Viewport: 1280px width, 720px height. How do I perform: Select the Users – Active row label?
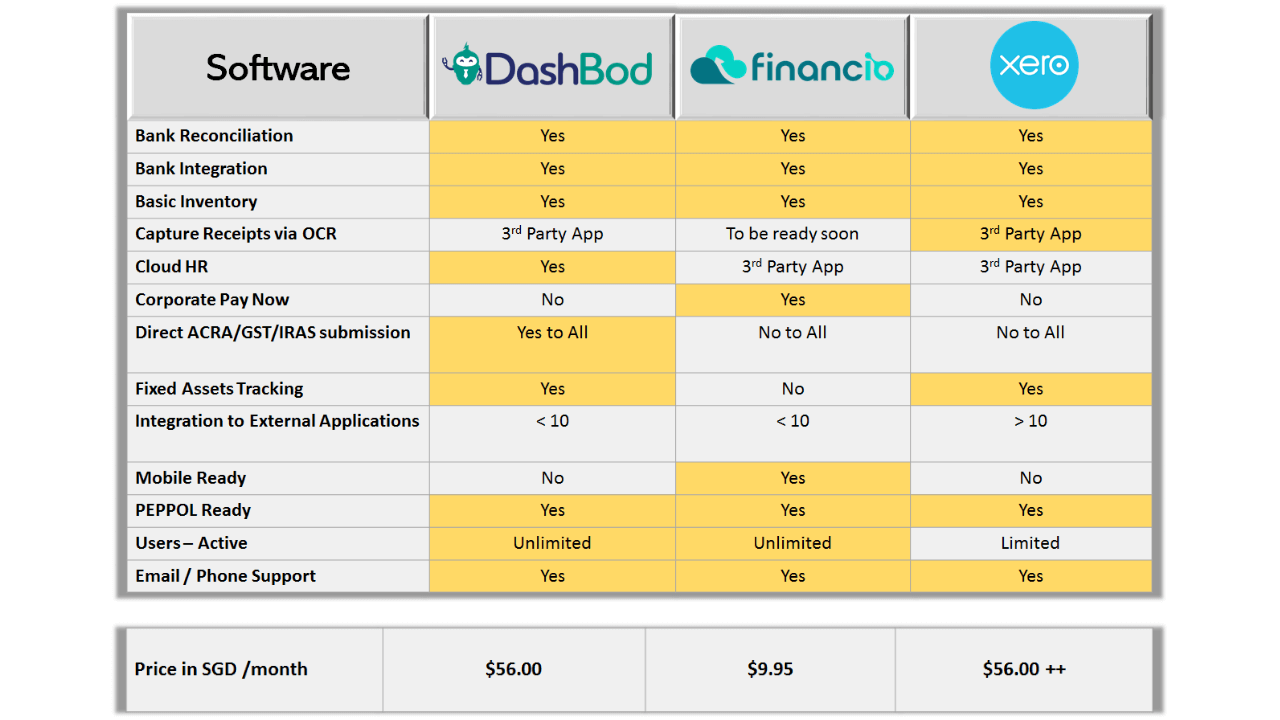coord(191,543)
